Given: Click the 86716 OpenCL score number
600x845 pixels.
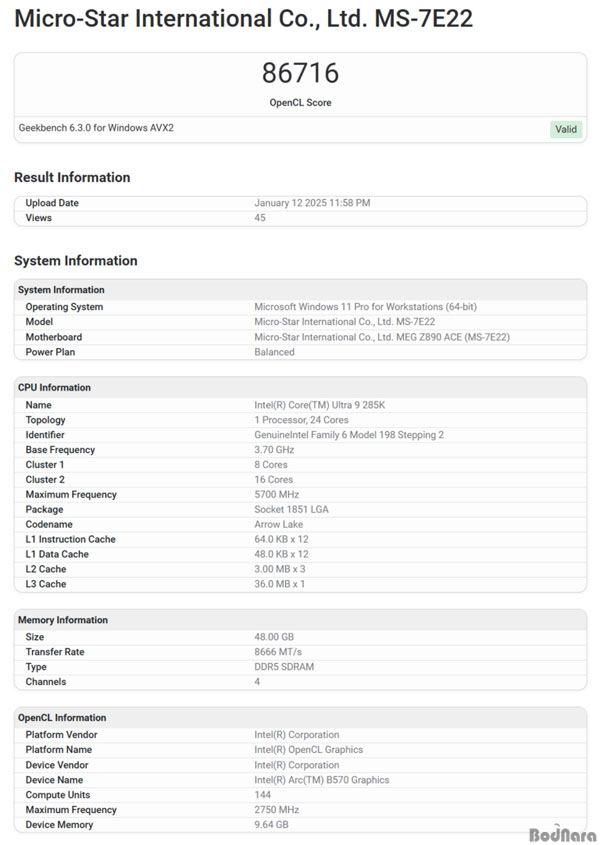Looking at the screenshot, I should click(300, 73).
